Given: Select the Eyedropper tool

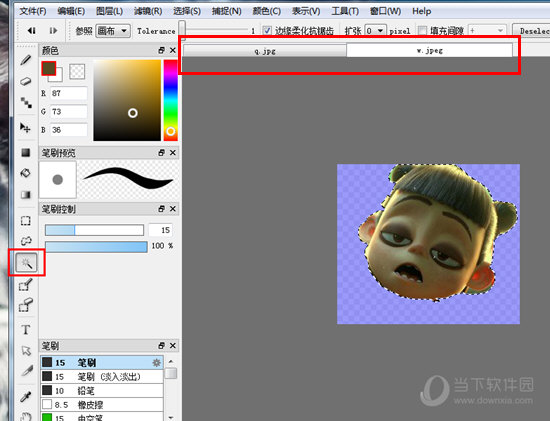Looking at the screenshot, I should pyautogui.click(x=26, y=396).
